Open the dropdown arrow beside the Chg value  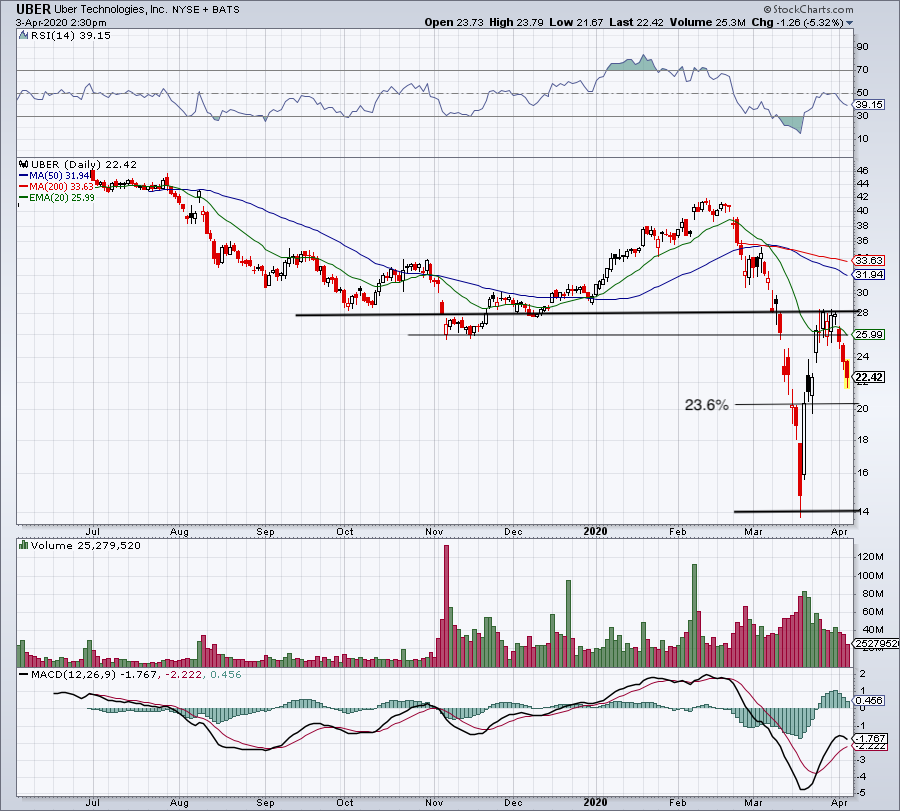[849, 23]
